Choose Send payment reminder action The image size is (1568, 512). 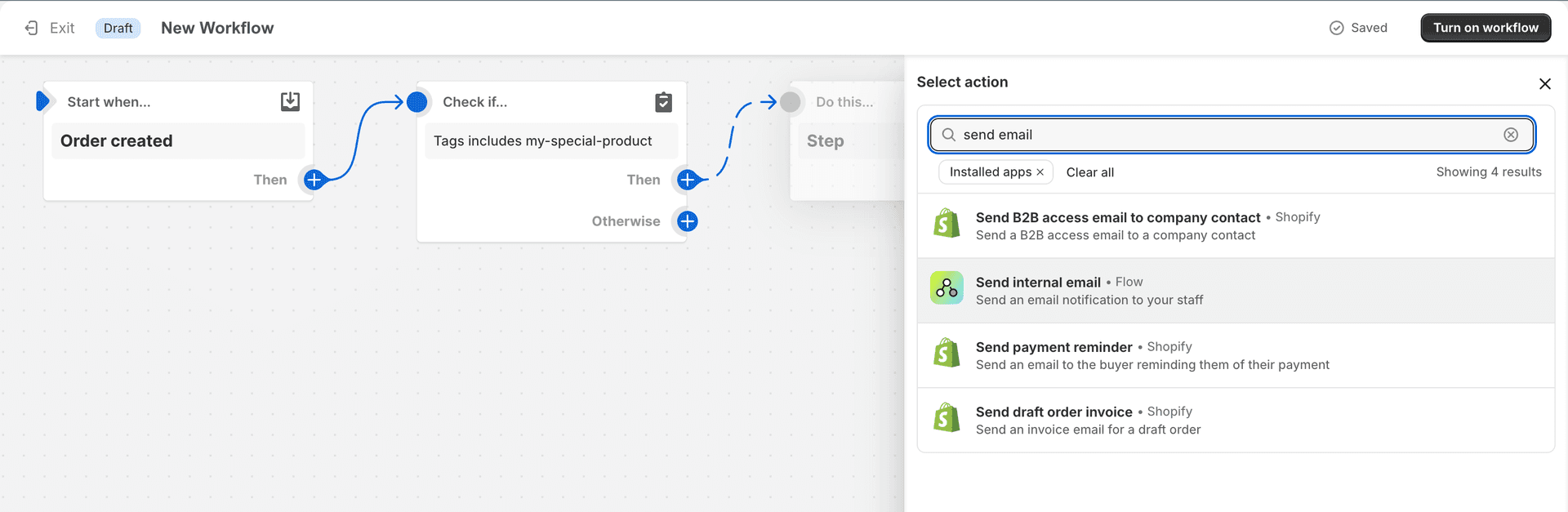(1236, 355)
